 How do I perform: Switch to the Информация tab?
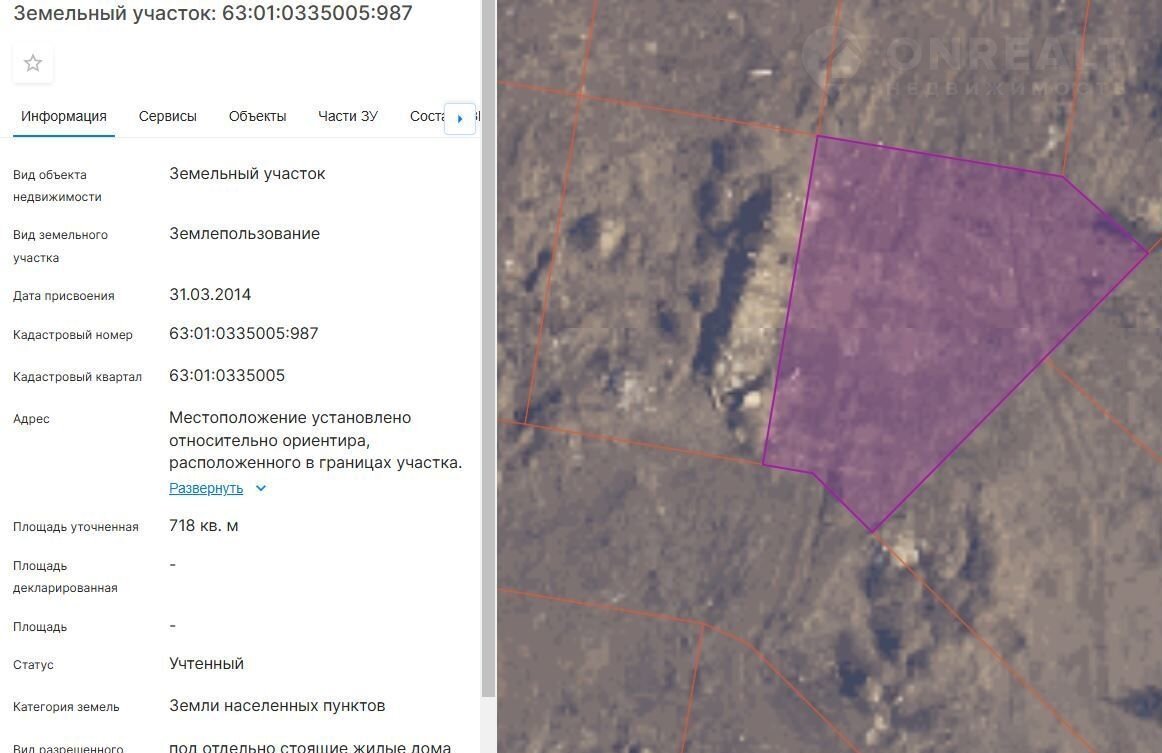64,116
